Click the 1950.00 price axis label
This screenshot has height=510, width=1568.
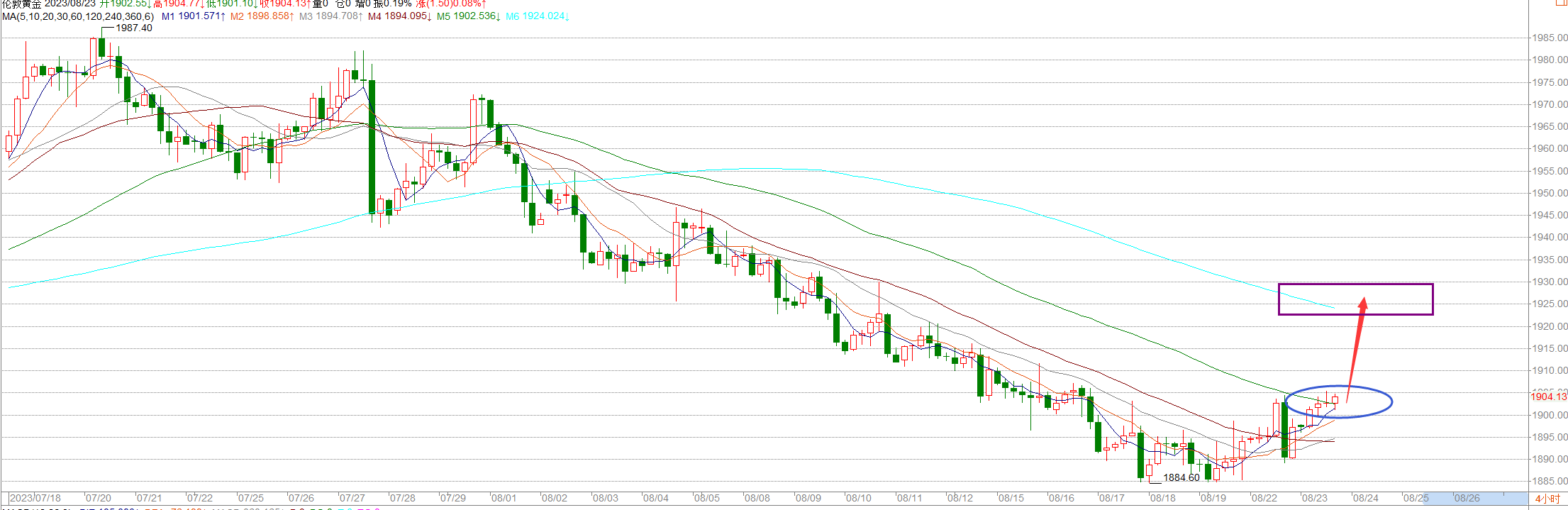point(1550,193)
